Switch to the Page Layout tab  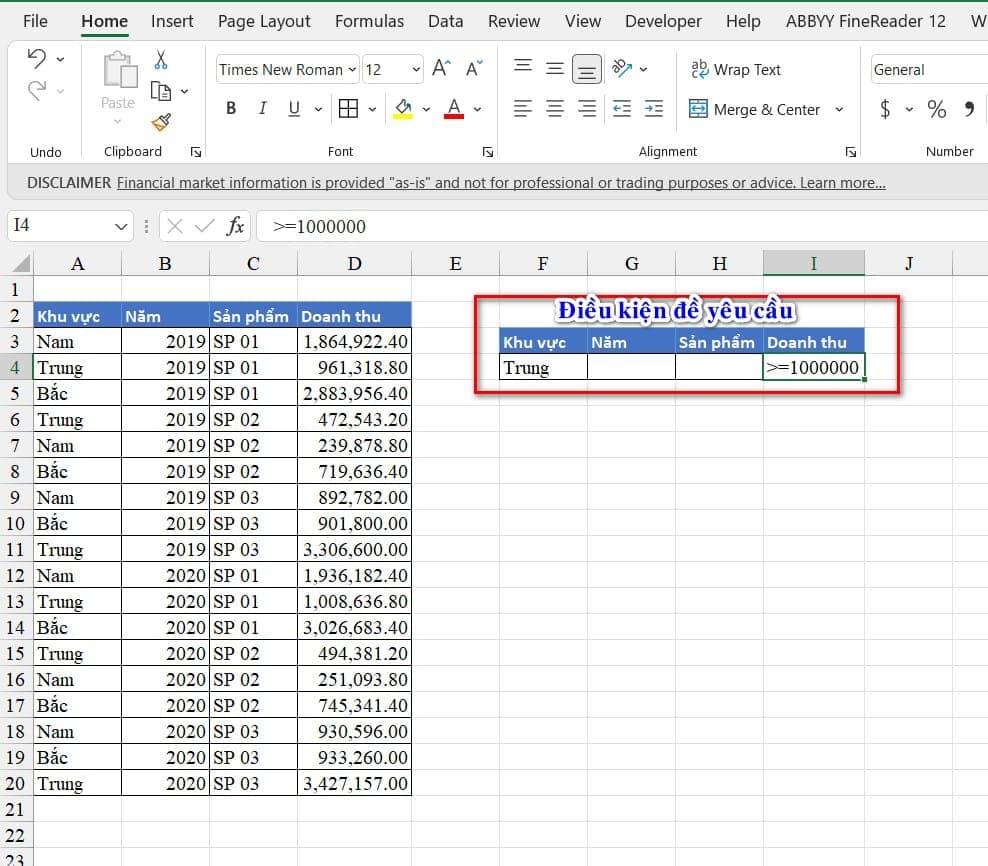(x=264, y=21)
